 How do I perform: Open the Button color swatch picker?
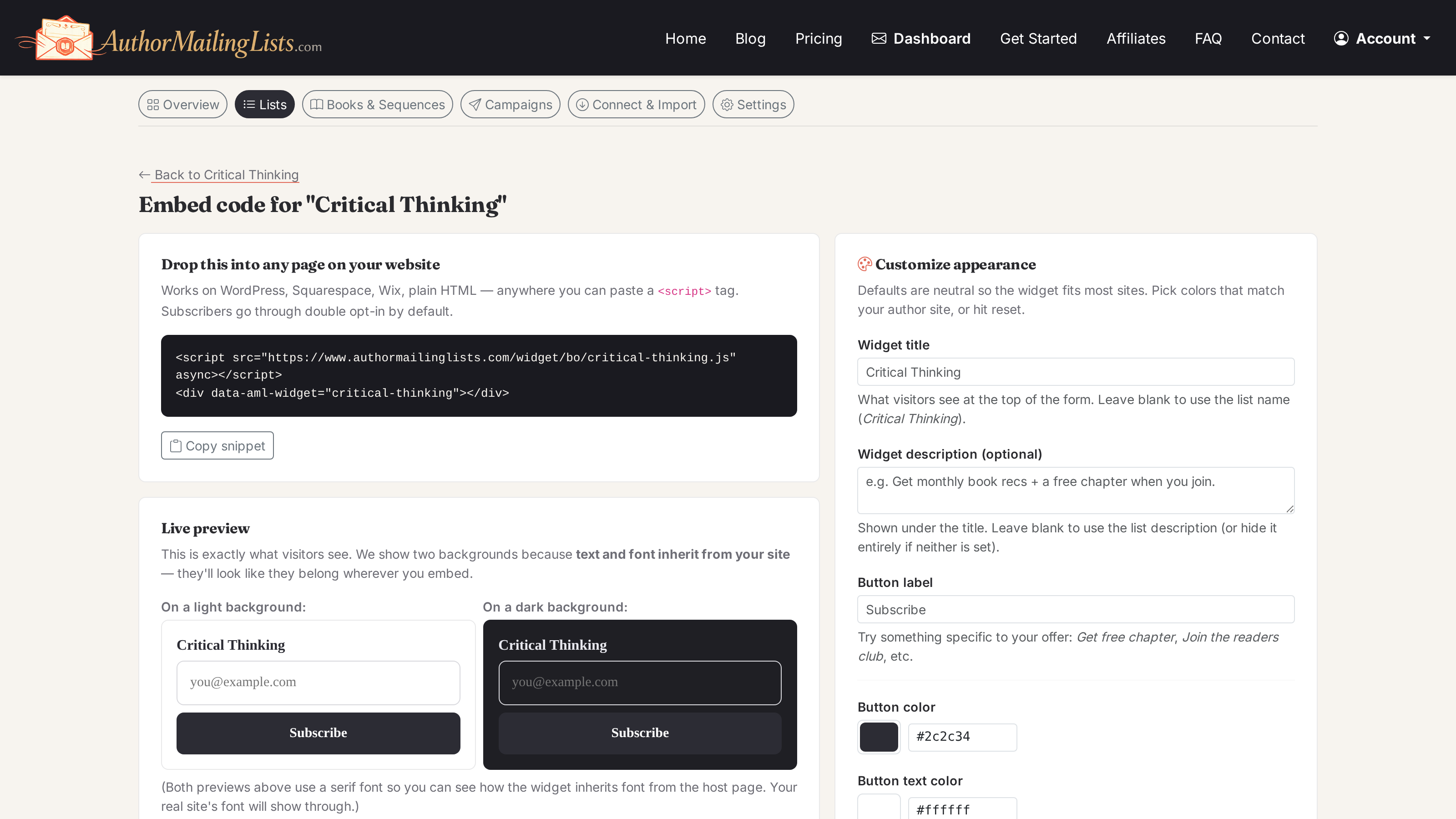tap(879, 737)
